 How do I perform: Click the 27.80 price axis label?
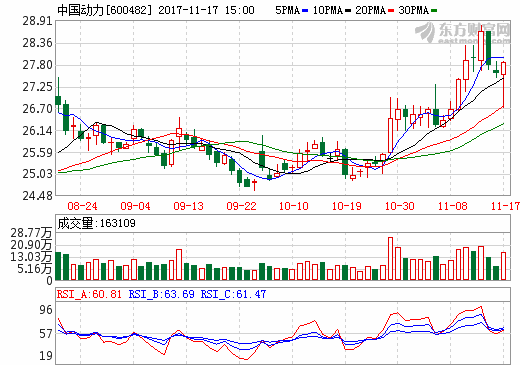coord(38,65)
